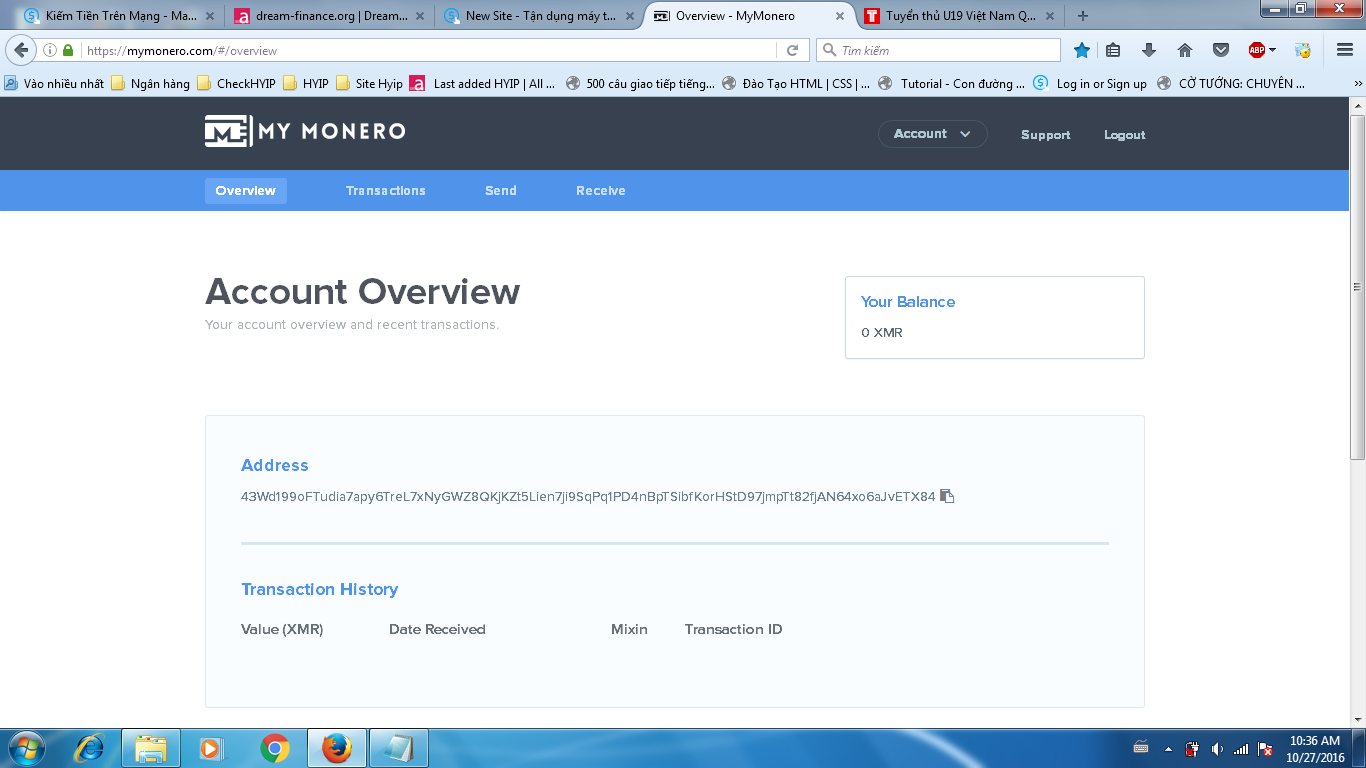Open the network signal tray icon
Screen dimensions: 1366x768
pyautogui.click(x=1241, y=749)
